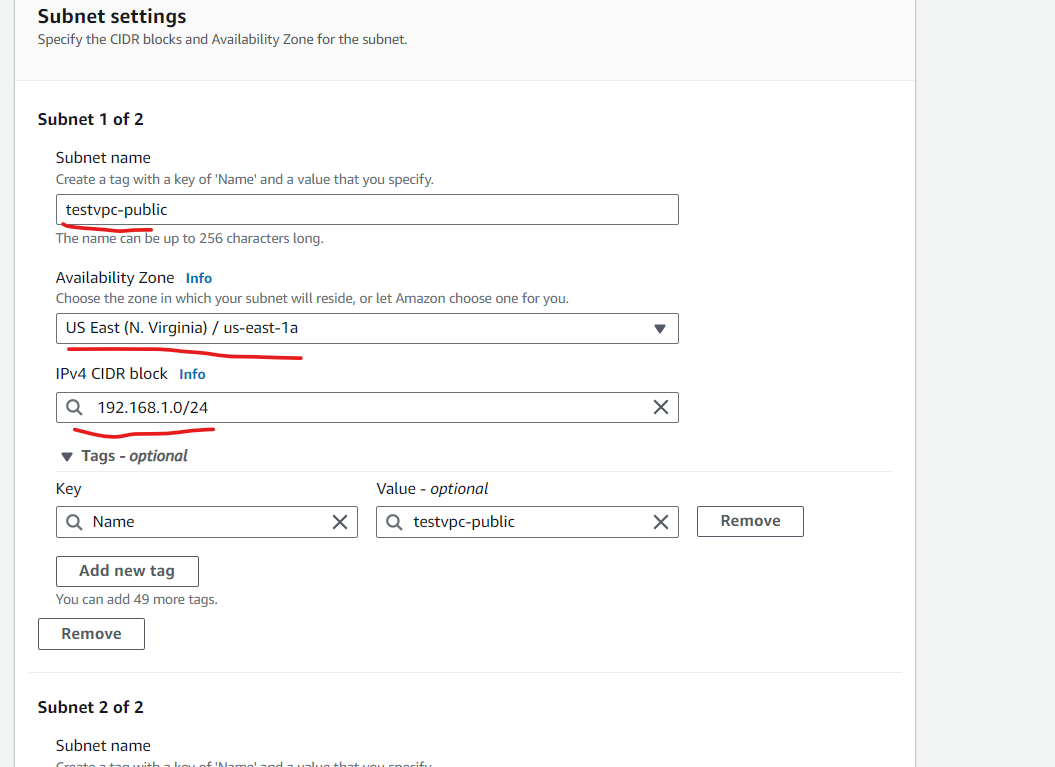1055x767 pixels.
Task: Click the Value field containing testvpc-public
Action: click(527, 522)
